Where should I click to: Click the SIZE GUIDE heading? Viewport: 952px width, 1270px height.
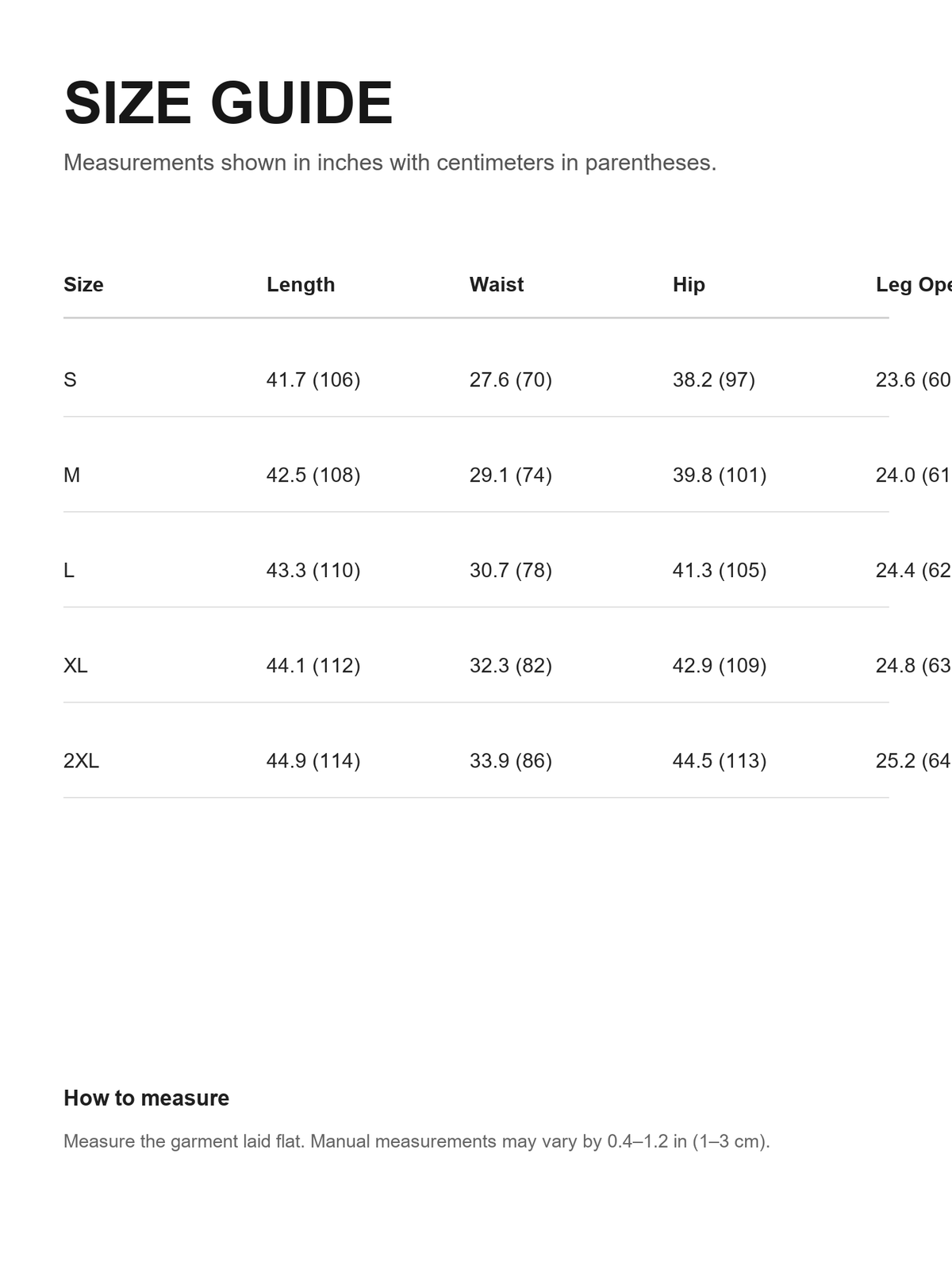click(228, 103)
